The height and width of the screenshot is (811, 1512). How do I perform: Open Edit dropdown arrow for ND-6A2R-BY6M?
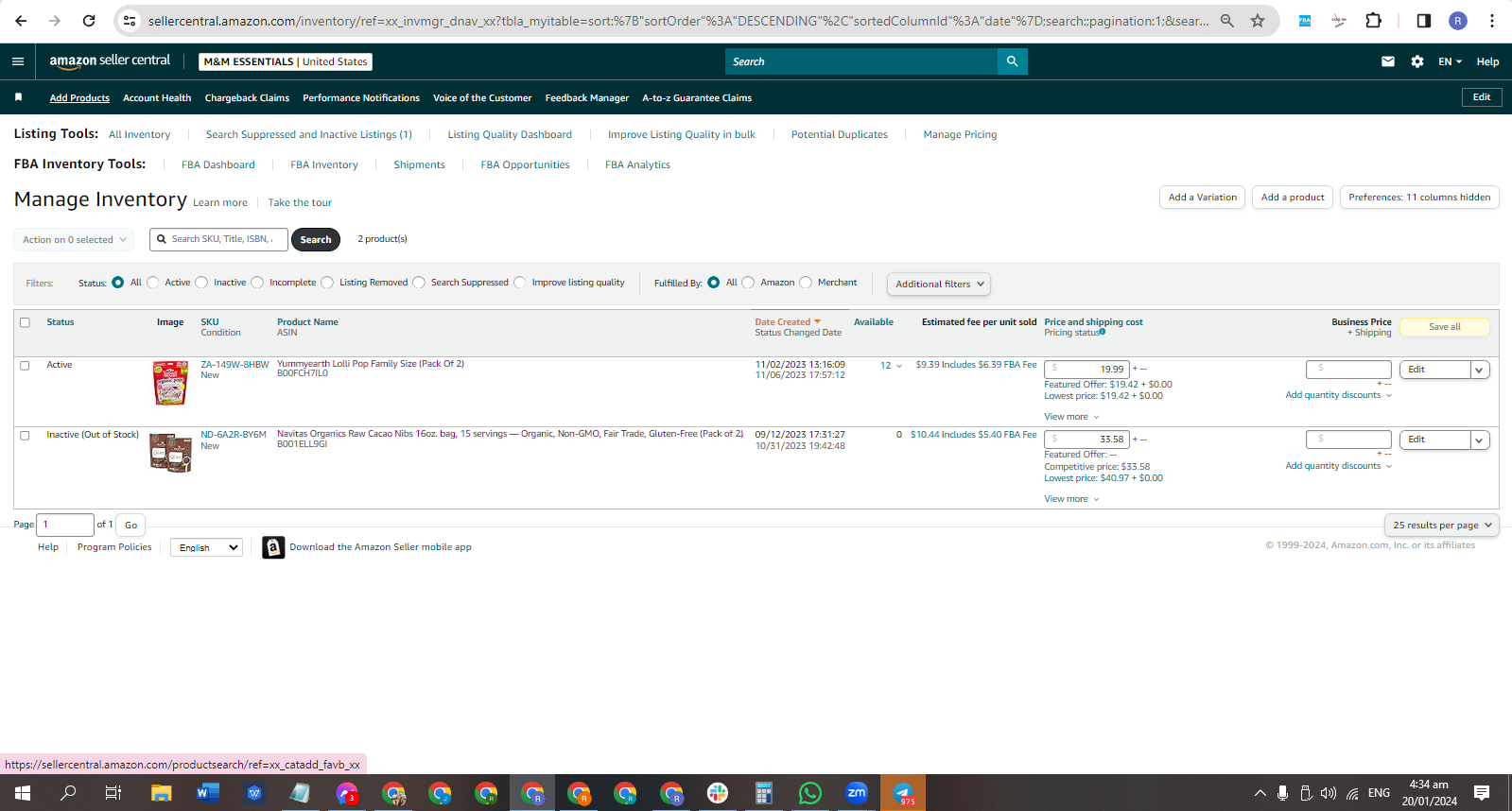pos(1480,440)
